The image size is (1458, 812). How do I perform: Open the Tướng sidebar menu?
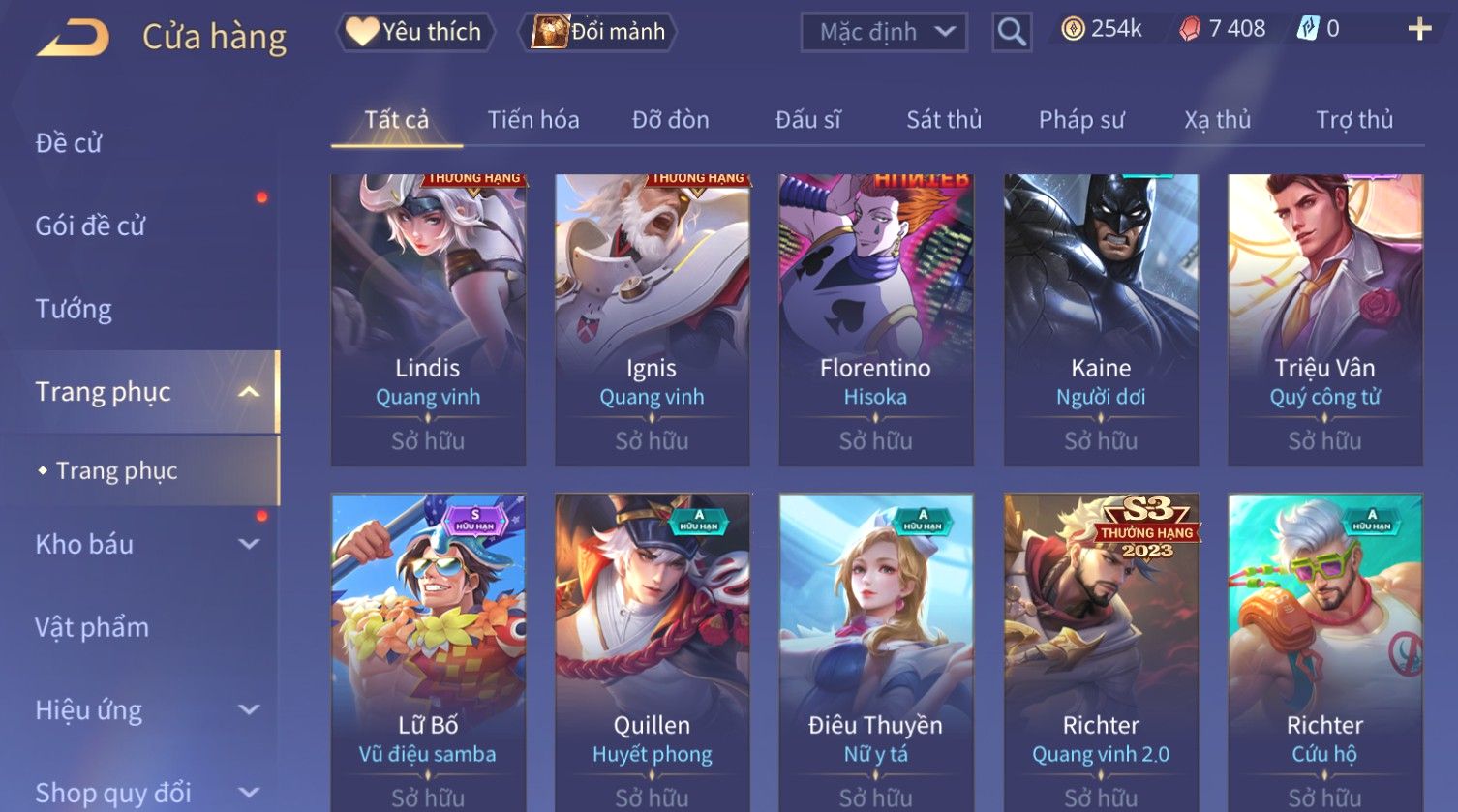point(74,309)
